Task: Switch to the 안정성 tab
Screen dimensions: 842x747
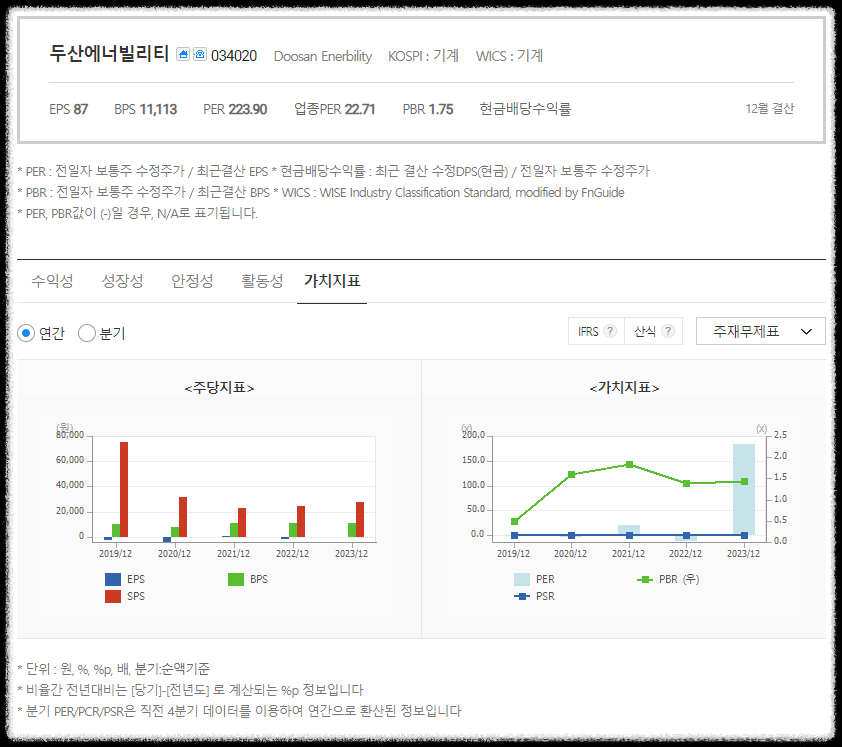Action: (x=192, y=281)
